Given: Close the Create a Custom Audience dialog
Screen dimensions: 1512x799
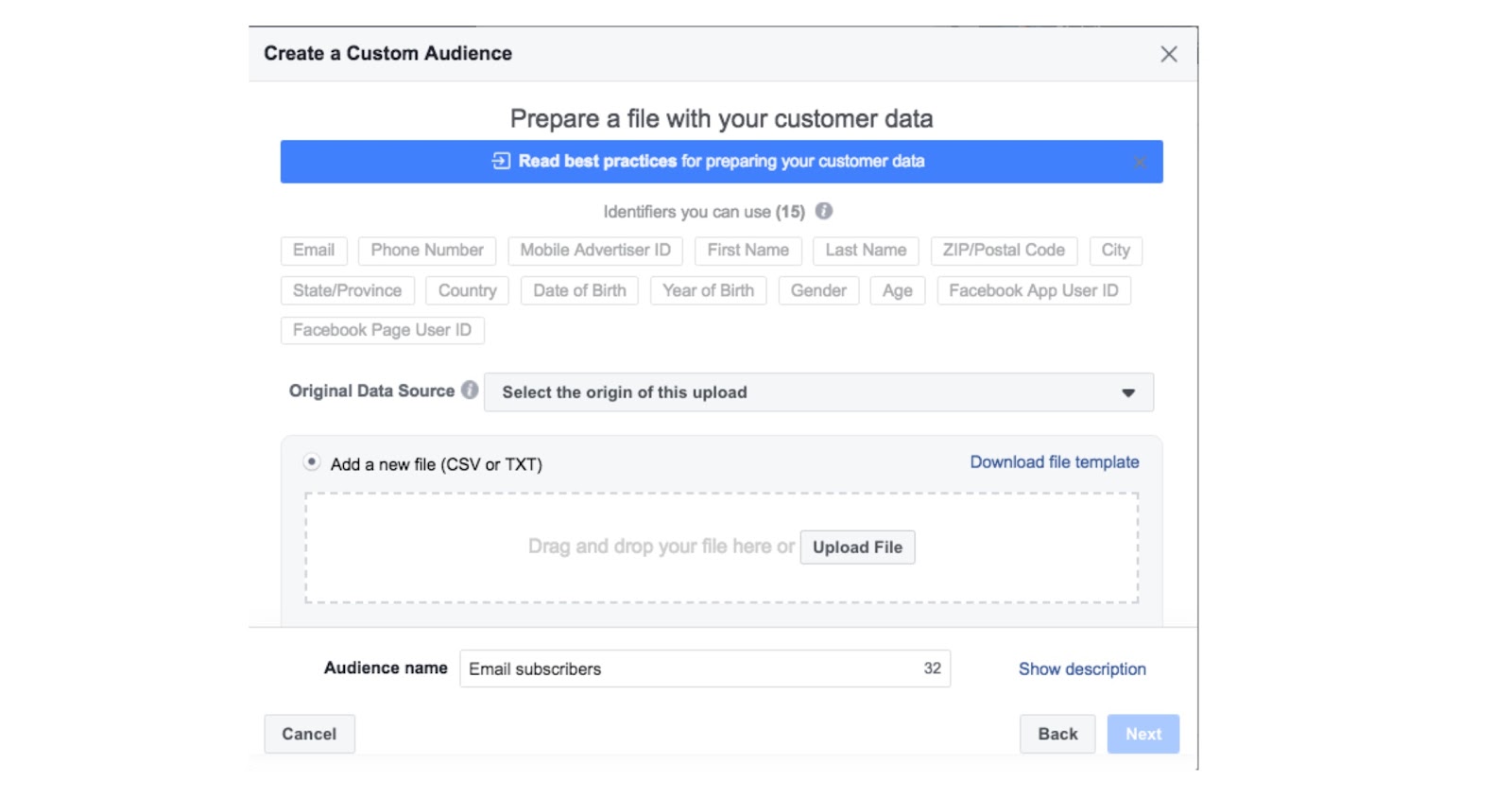Looking at the screenshot, I should pos(1168,54).
